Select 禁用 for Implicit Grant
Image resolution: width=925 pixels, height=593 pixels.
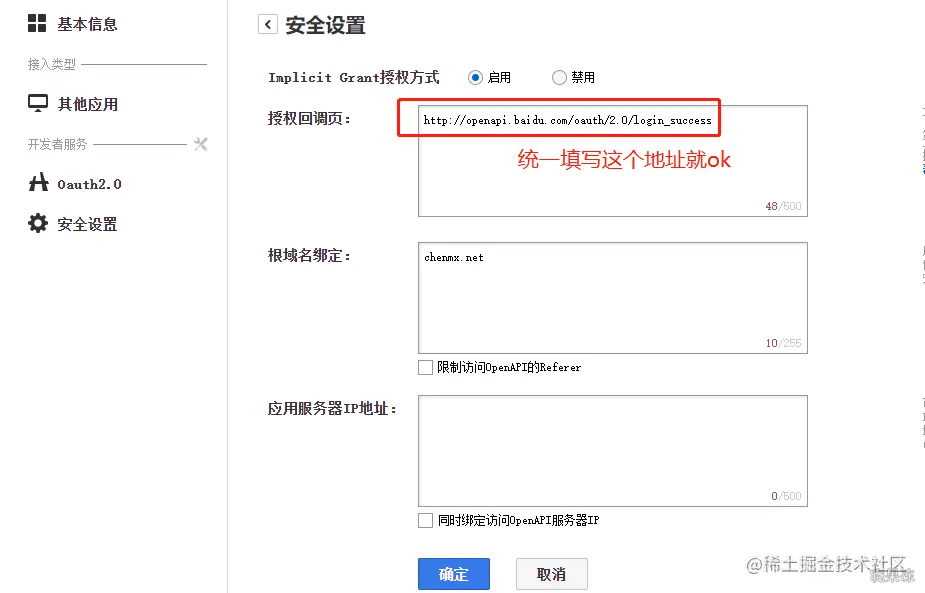[x=559, y=77]
